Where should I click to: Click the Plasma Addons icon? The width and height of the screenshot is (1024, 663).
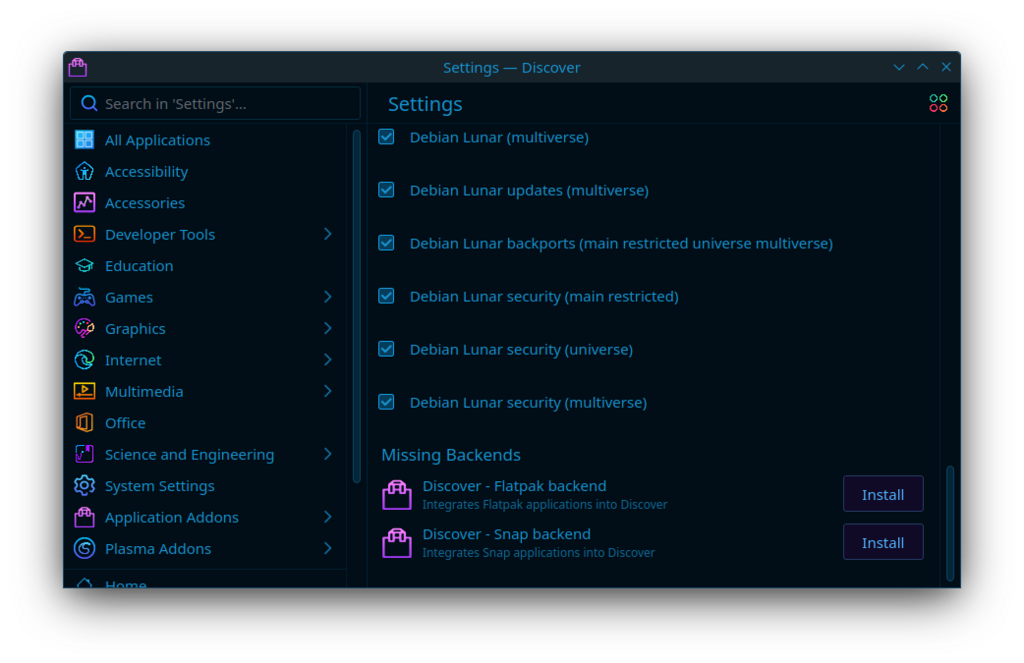pyautogui.click(x=85, y=549)
